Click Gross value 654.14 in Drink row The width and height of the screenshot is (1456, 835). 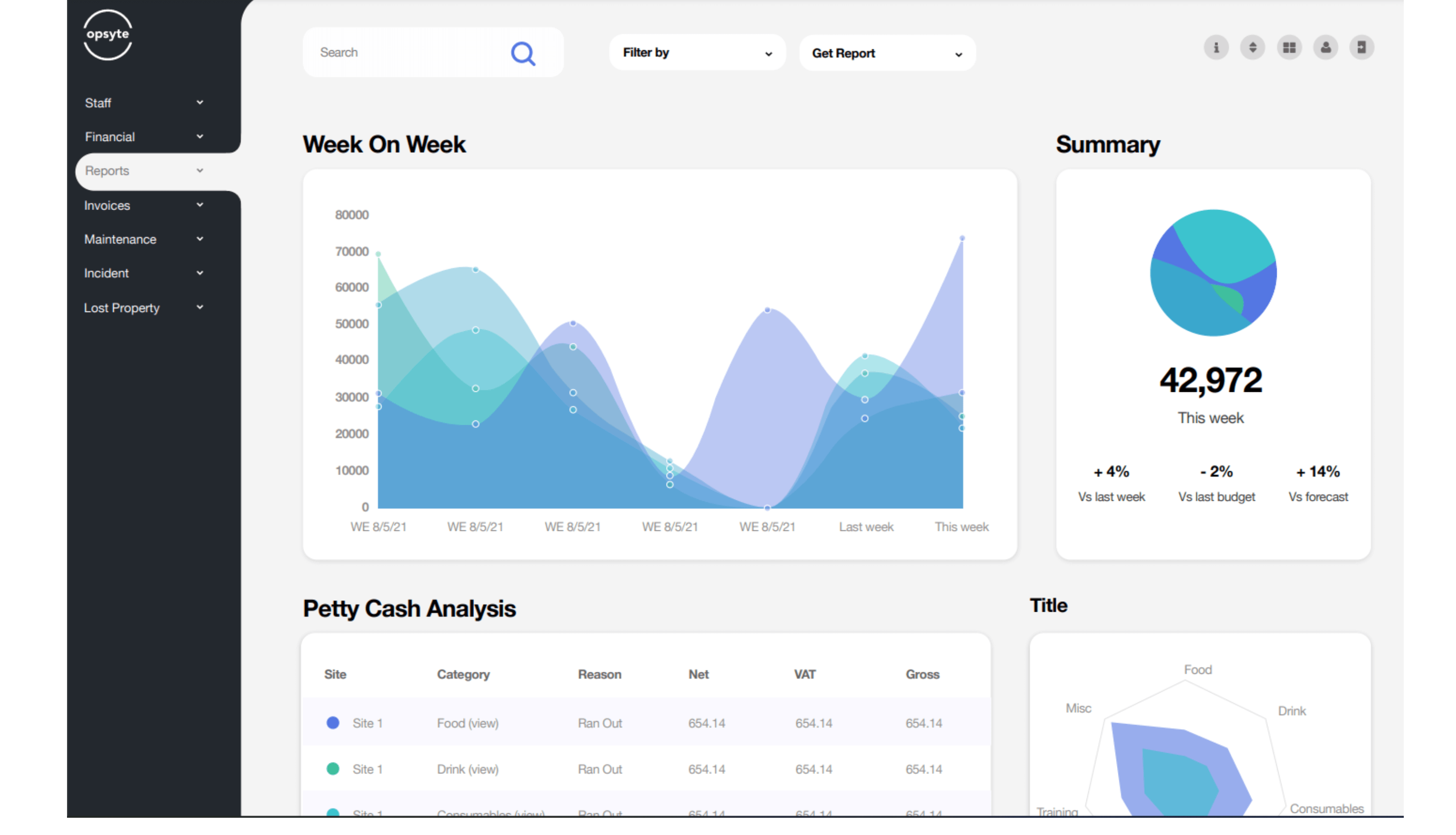[923, 769]
